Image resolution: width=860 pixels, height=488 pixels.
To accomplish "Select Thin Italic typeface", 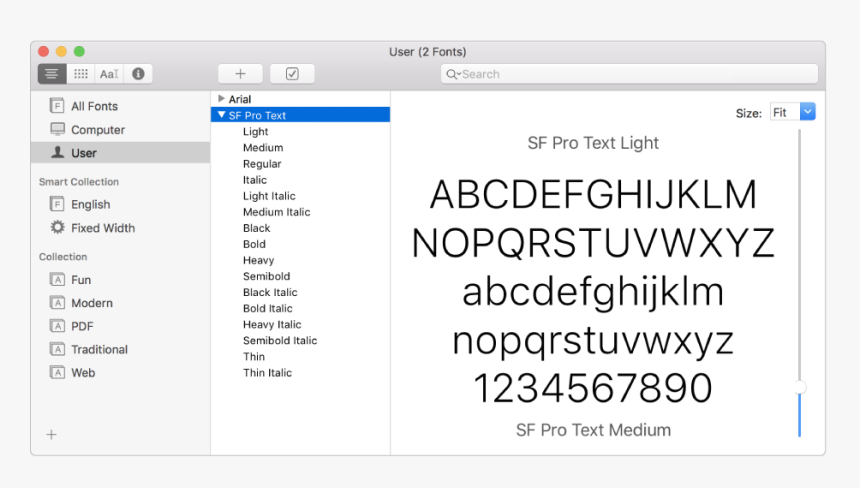I will (x=267, y=373).
